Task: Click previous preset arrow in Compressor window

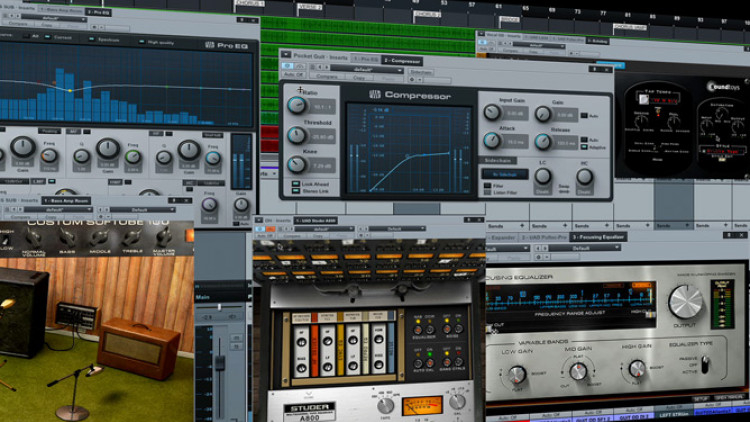Action: (x=320, y=67)
